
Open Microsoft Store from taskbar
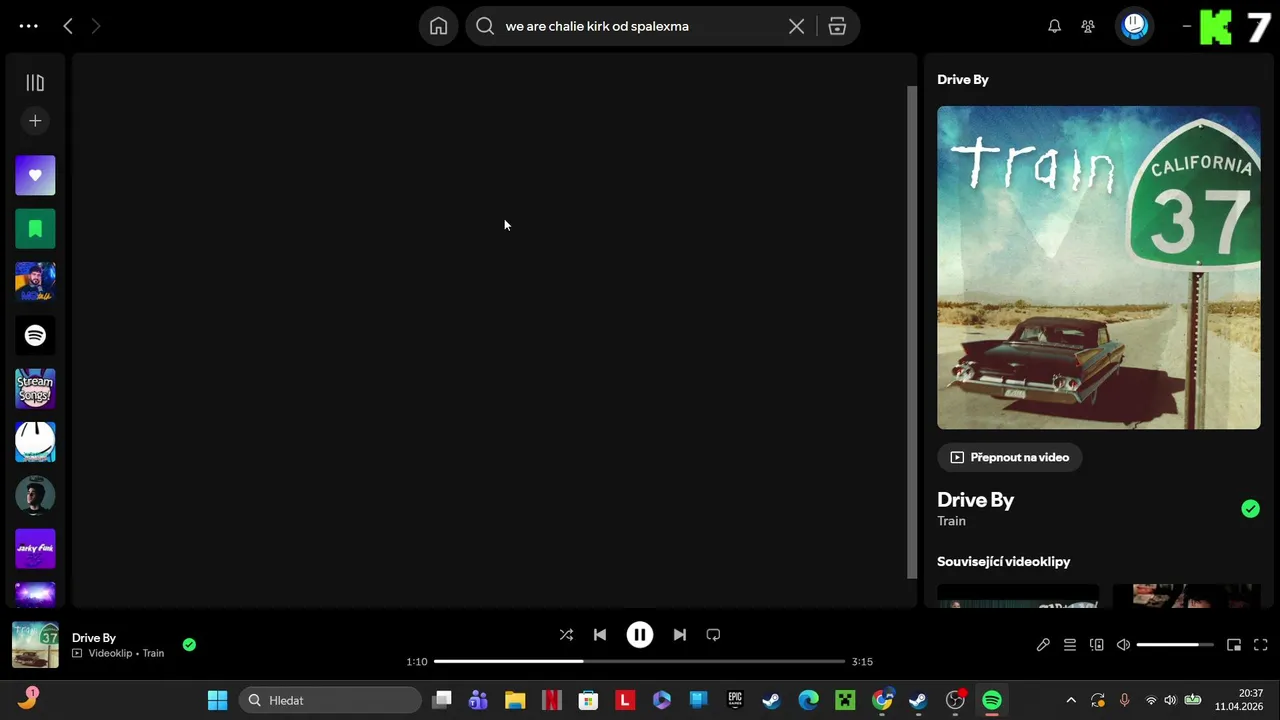tap(588, 700)
